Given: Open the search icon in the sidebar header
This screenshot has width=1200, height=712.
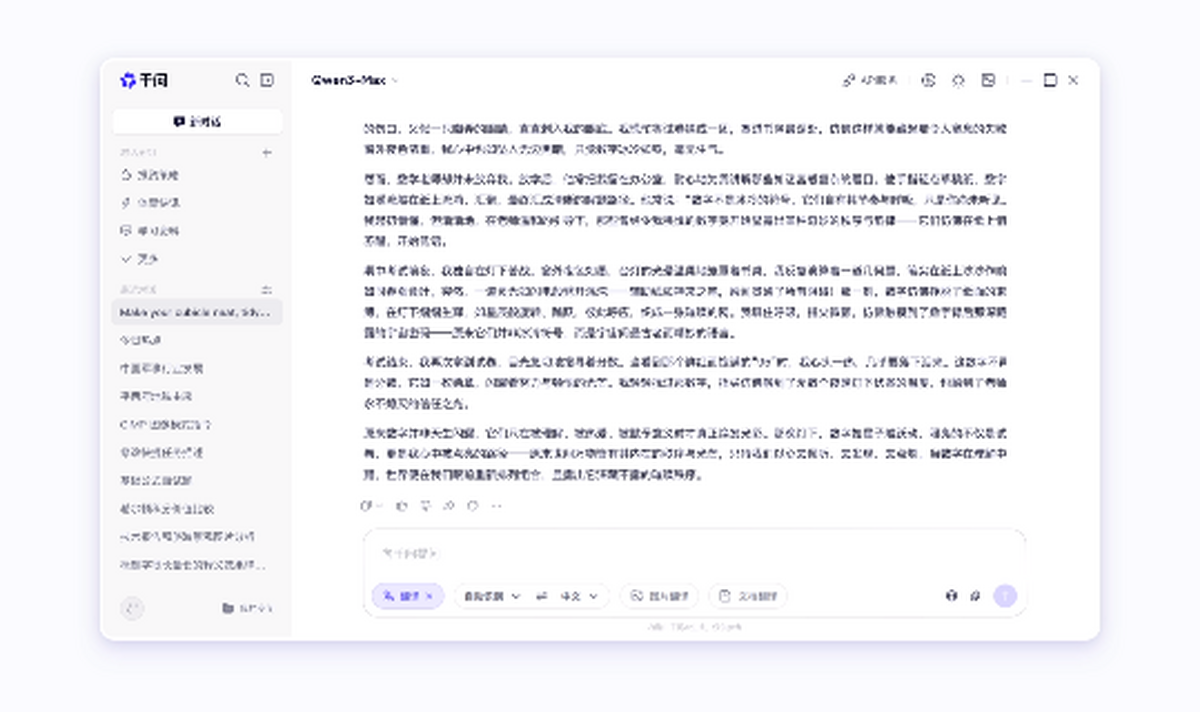Looking at the screenshot, I should coord(242,80).
